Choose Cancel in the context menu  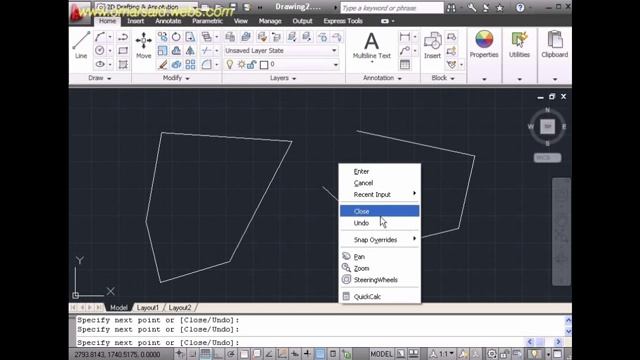click(380, 183)
